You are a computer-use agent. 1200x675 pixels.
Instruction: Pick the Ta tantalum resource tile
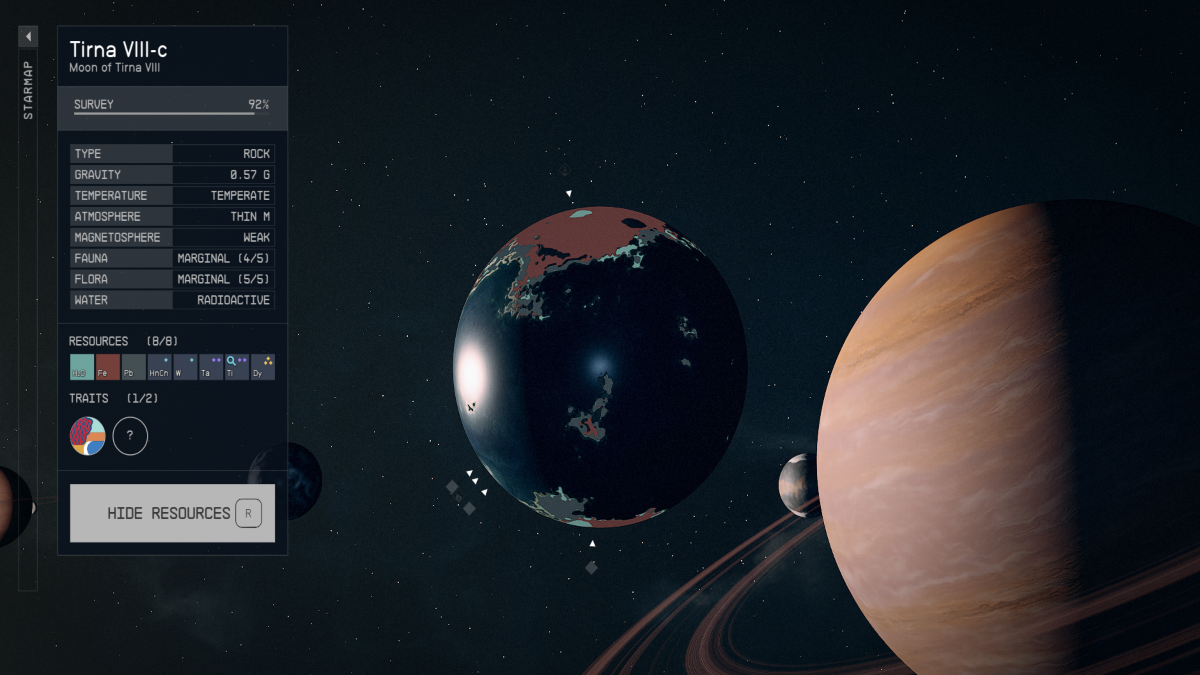tap(212, 367)
